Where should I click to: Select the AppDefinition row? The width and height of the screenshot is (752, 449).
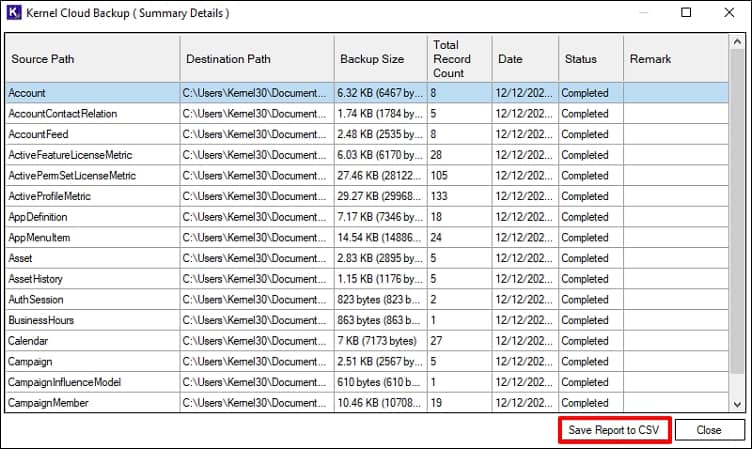point(367,217)
